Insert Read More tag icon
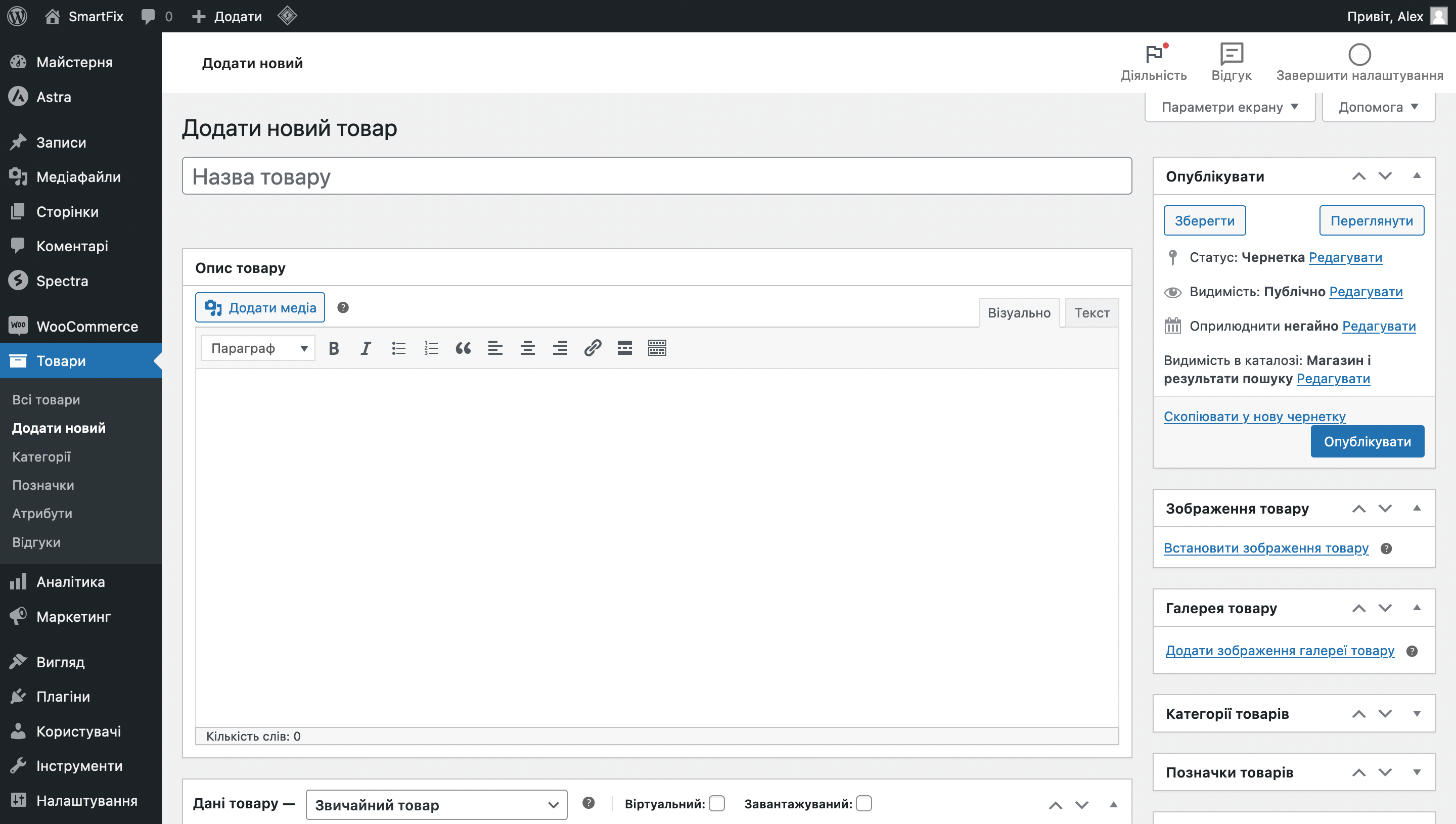 click(625, 348)
